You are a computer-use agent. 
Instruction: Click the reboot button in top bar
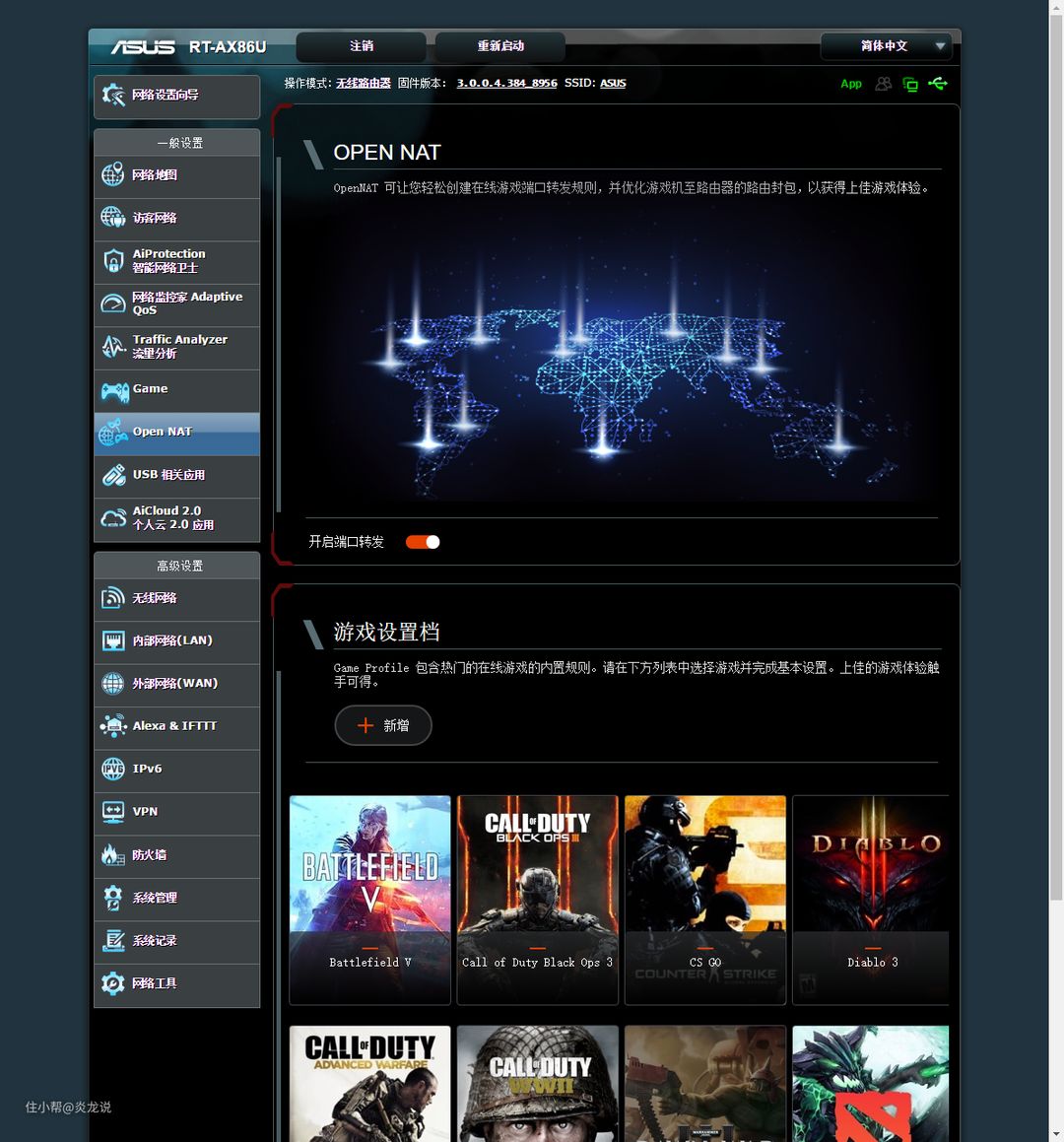500,46
